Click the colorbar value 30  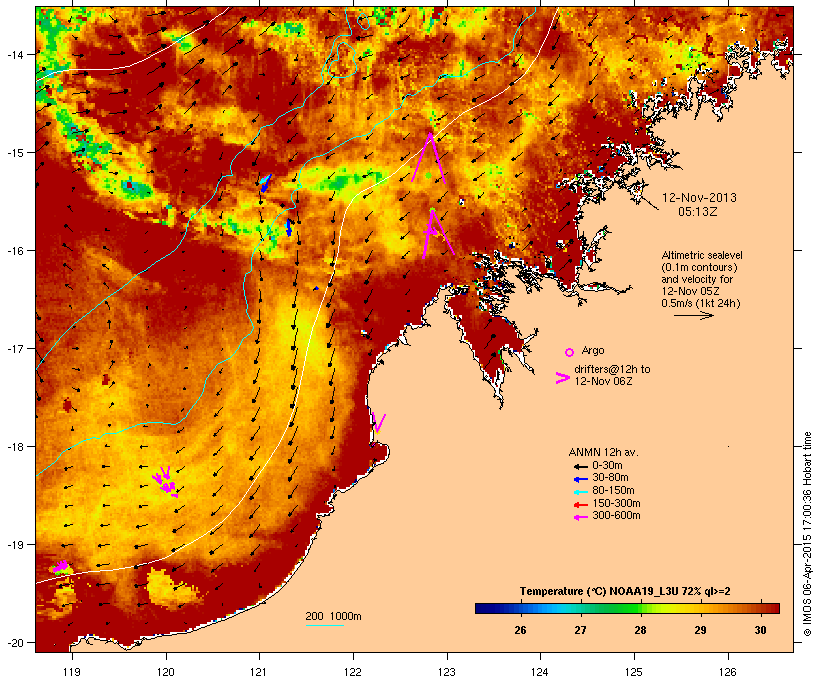[x=760, y=630]
